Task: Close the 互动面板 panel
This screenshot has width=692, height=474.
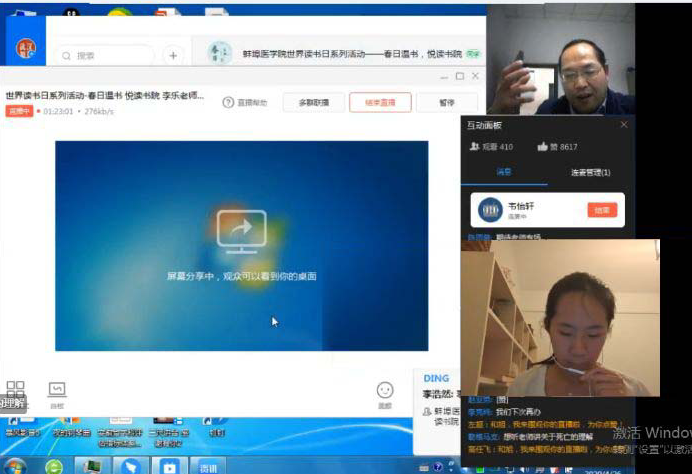Action: 624,125
